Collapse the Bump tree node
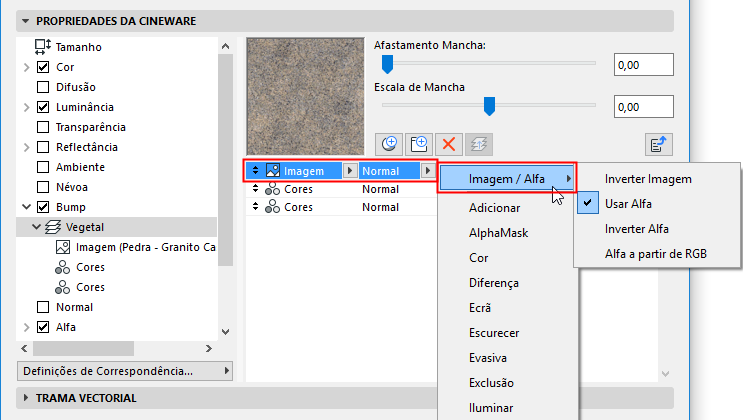The image size is (743, 420). tap(27, 207)
